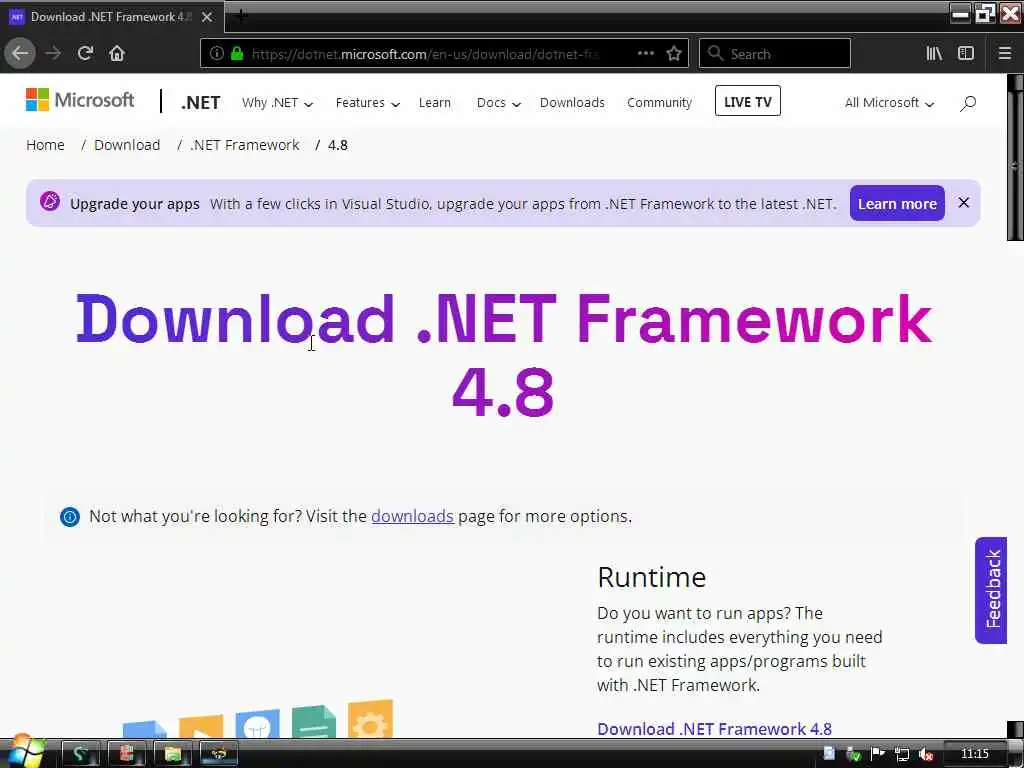Click the blue info circle icon
Viewport: 1024px width, 768px height.
(x=70, y=517)
